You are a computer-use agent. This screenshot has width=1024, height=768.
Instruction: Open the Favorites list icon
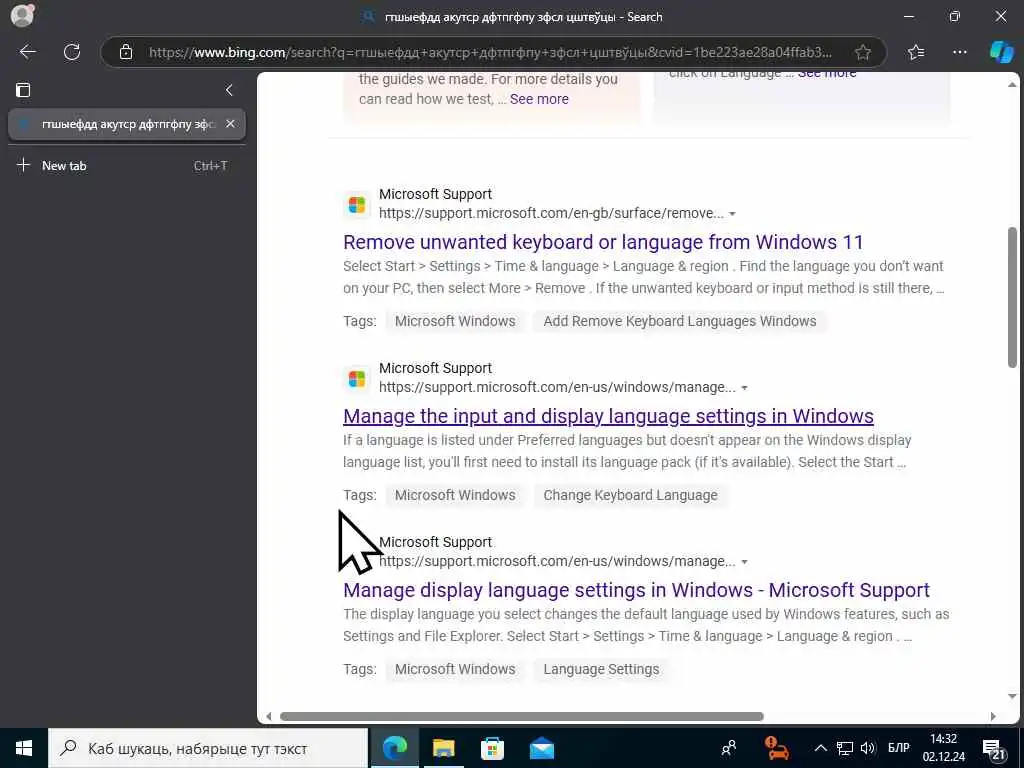pyautogui.click(x=916, y=52)
